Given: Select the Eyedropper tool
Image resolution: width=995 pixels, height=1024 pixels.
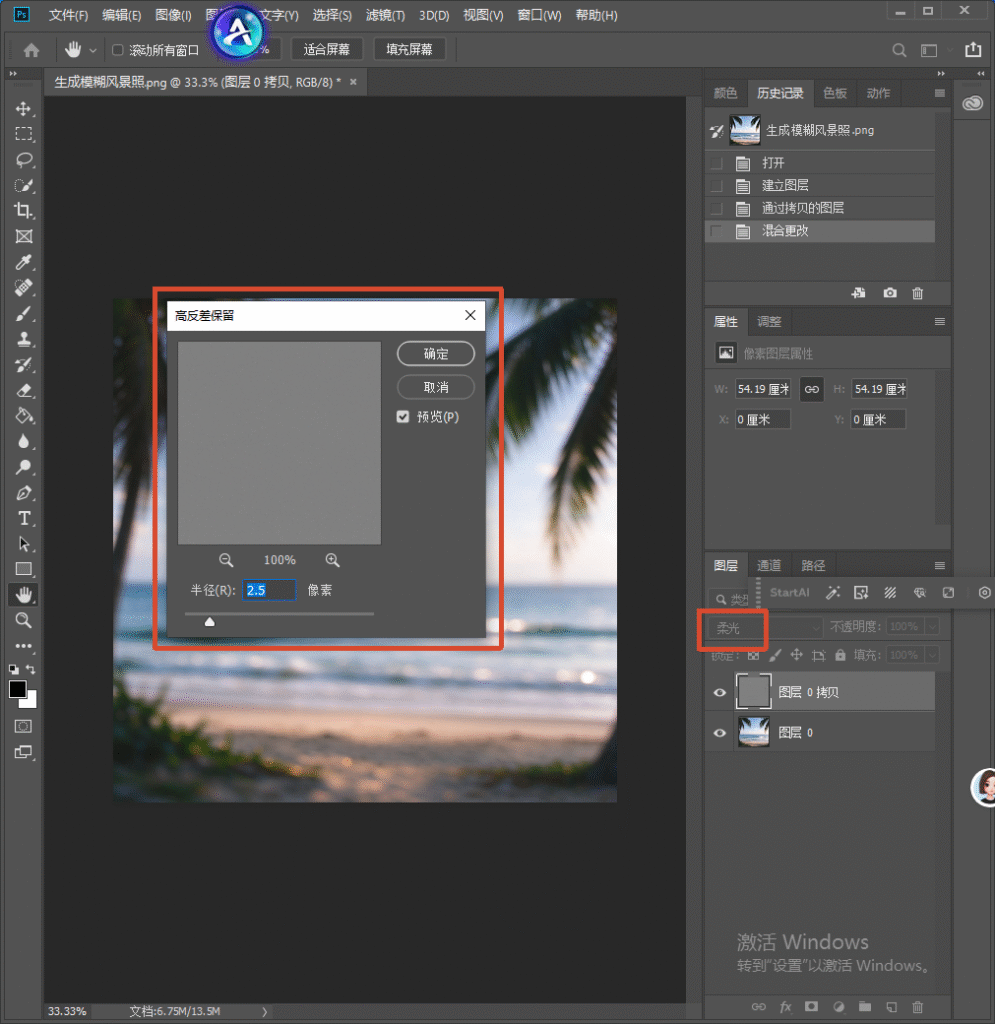Looking at the screenshot, I should (24, 262).
